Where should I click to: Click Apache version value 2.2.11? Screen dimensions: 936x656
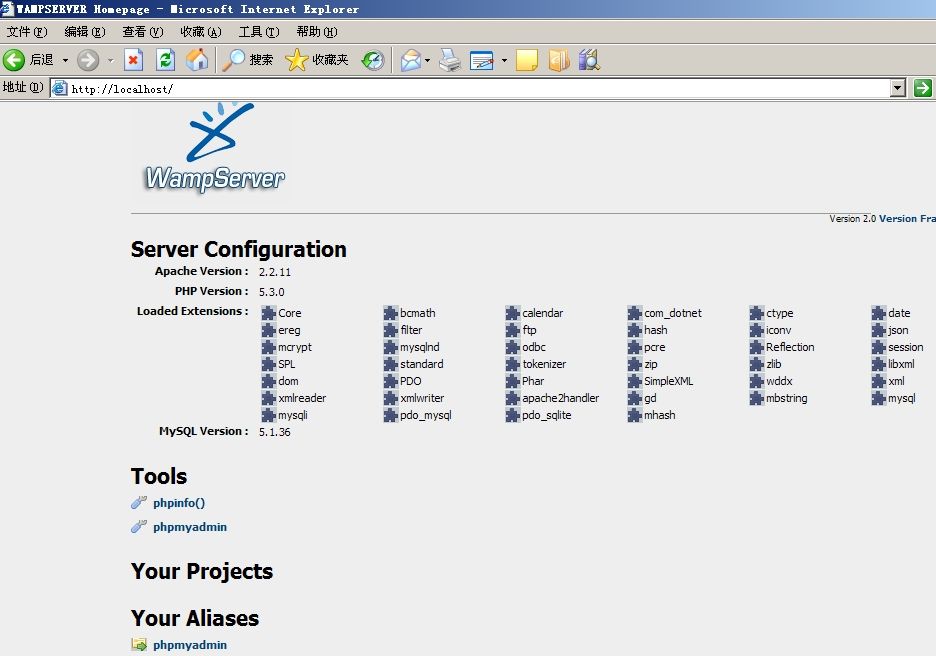tap(275, 272)
